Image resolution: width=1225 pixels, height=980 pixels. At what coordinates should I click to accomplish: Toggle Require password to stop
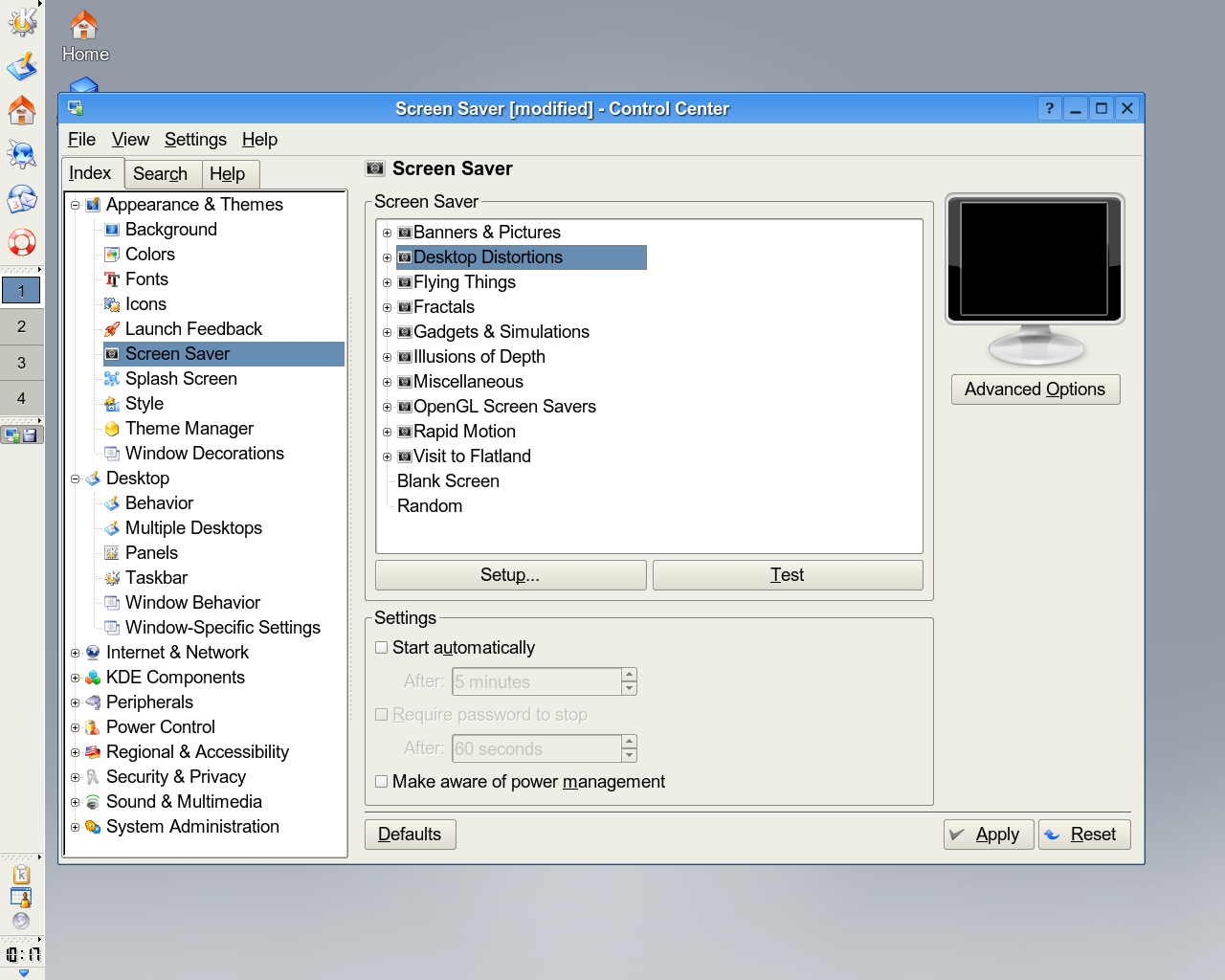coord(382,715)
